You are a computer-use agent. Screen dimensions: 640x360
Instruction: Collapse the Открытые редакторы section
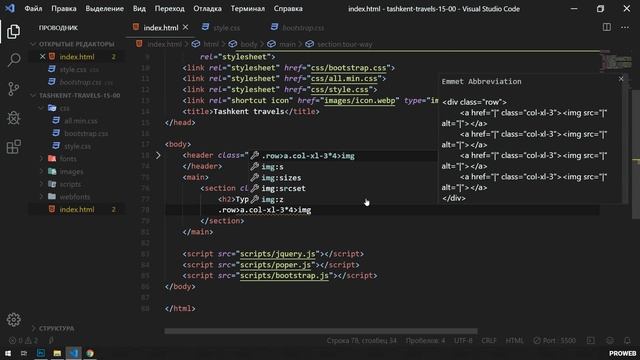[x=76, y=44]
